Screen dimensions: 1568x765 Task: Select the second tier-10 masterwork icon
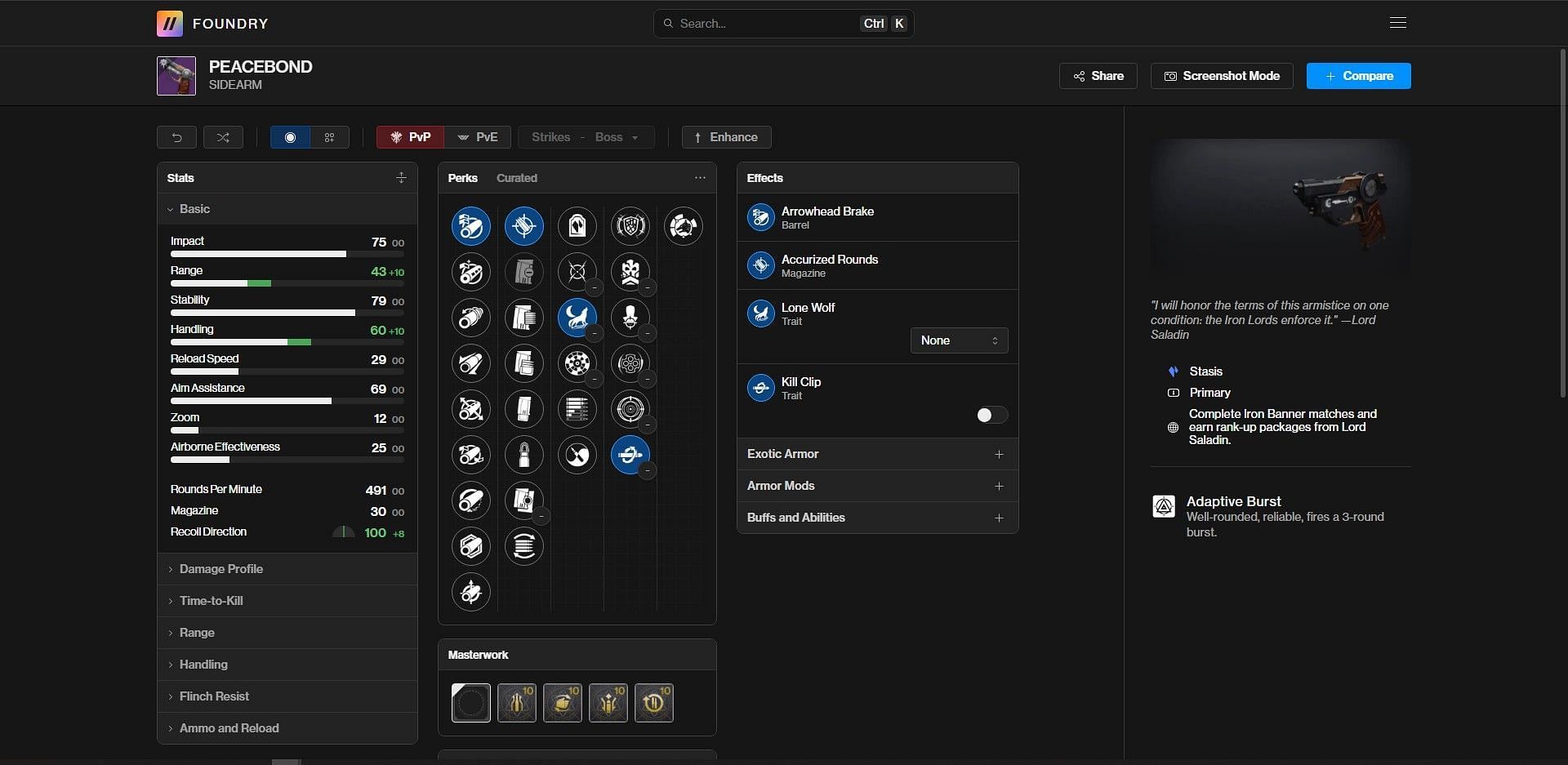pos(563,703)
